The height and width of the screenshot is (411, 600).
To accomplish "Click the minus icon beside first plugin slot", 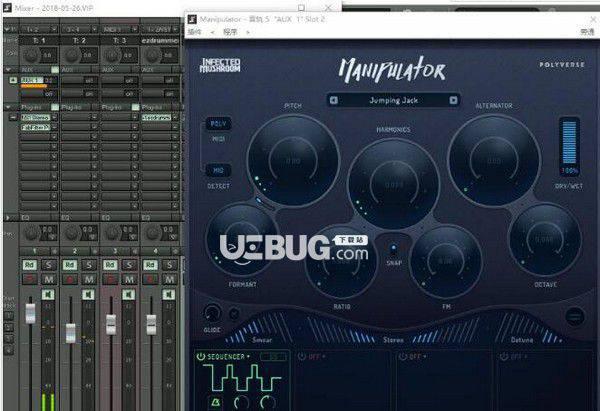I will point(13,117).
